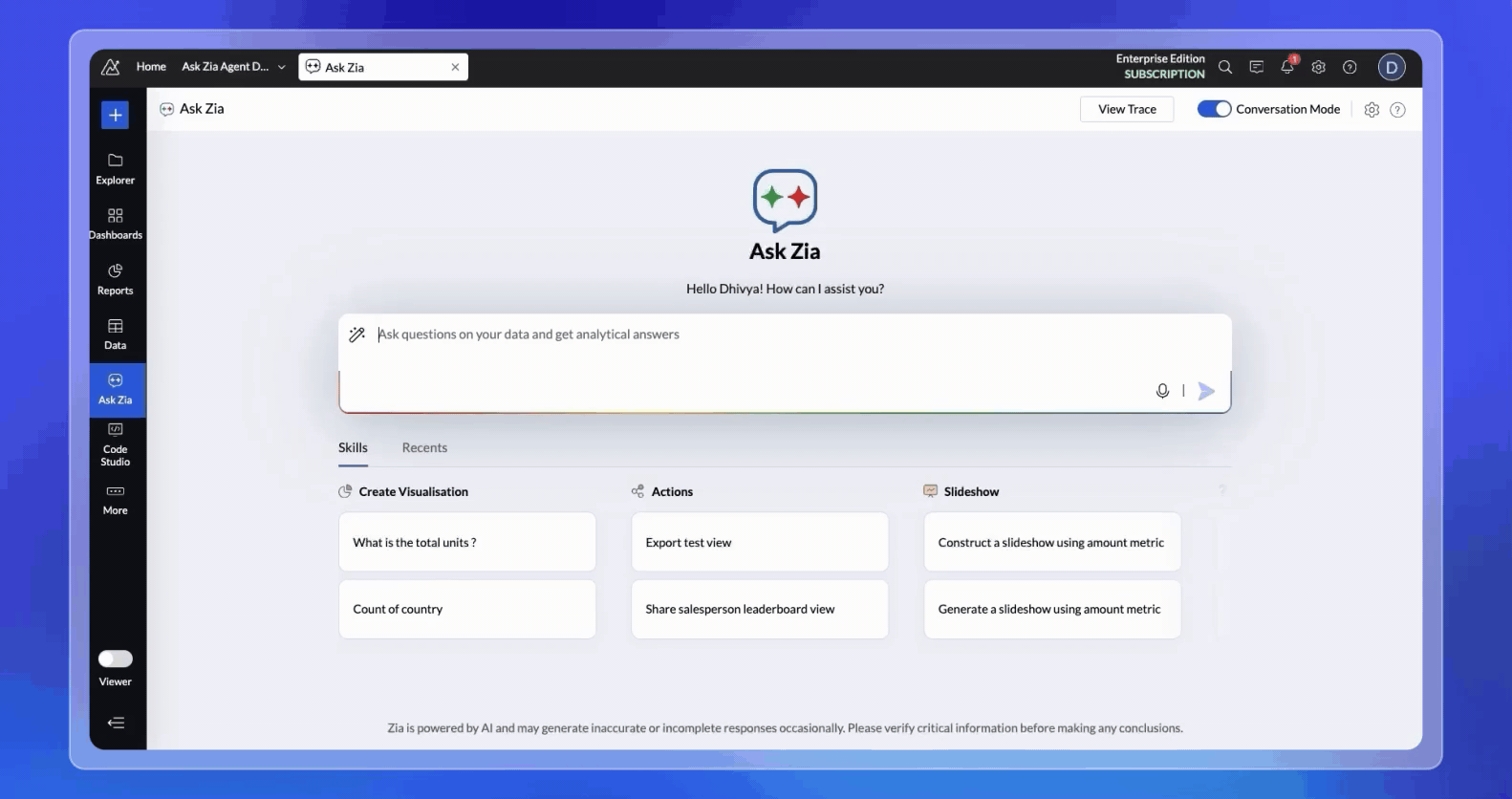Click the microphone voice input icon

click(1162, 391)
